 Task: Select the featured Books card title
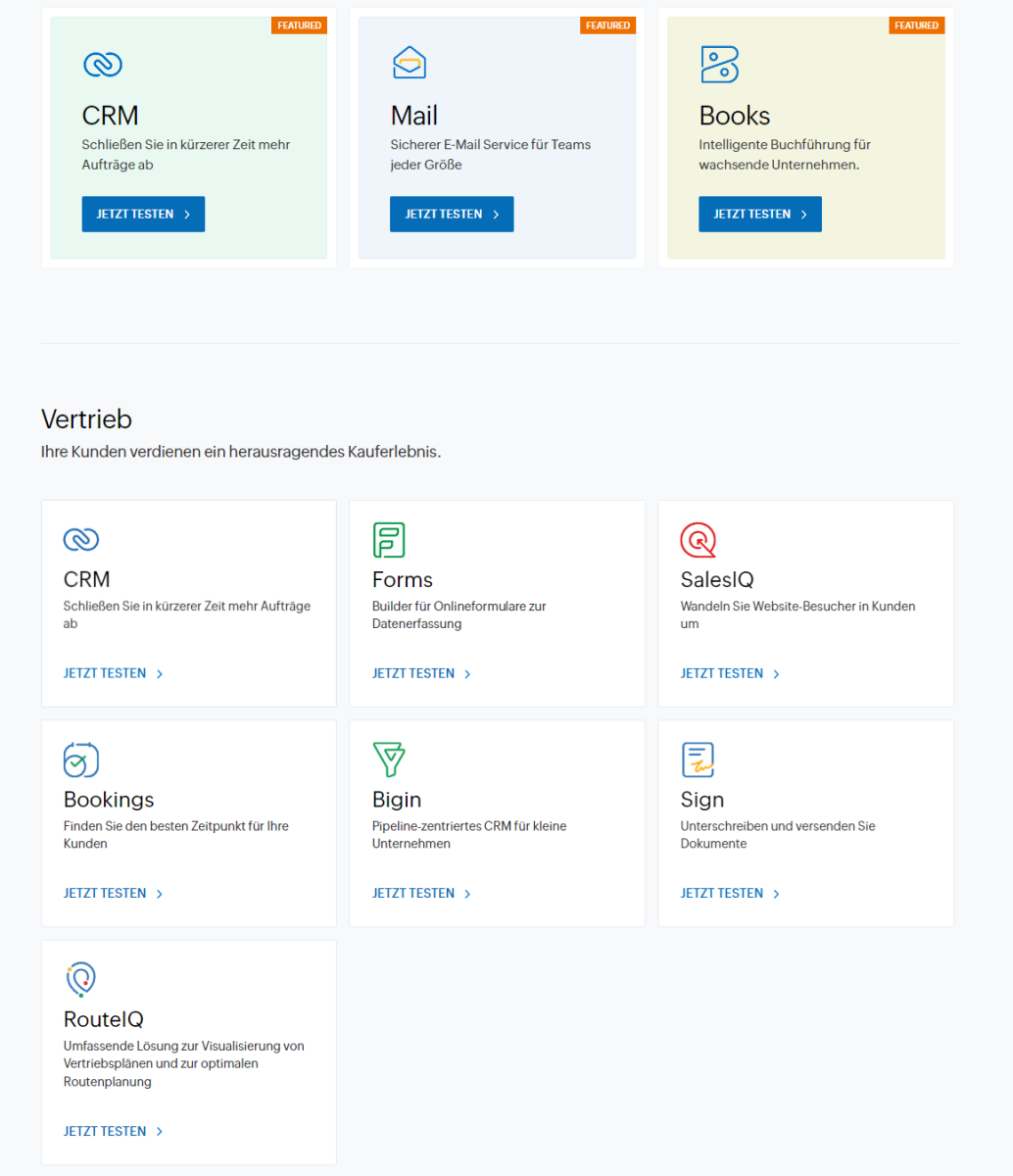[x=735, y=116]
